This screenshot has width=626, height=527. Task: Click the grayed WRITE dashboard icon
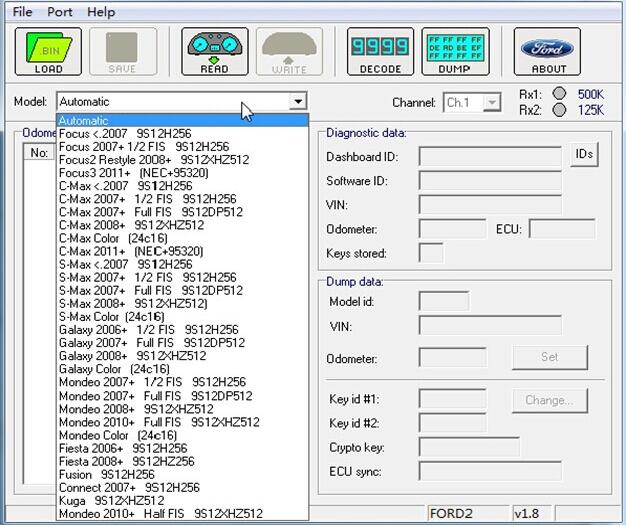pos(289,52)
